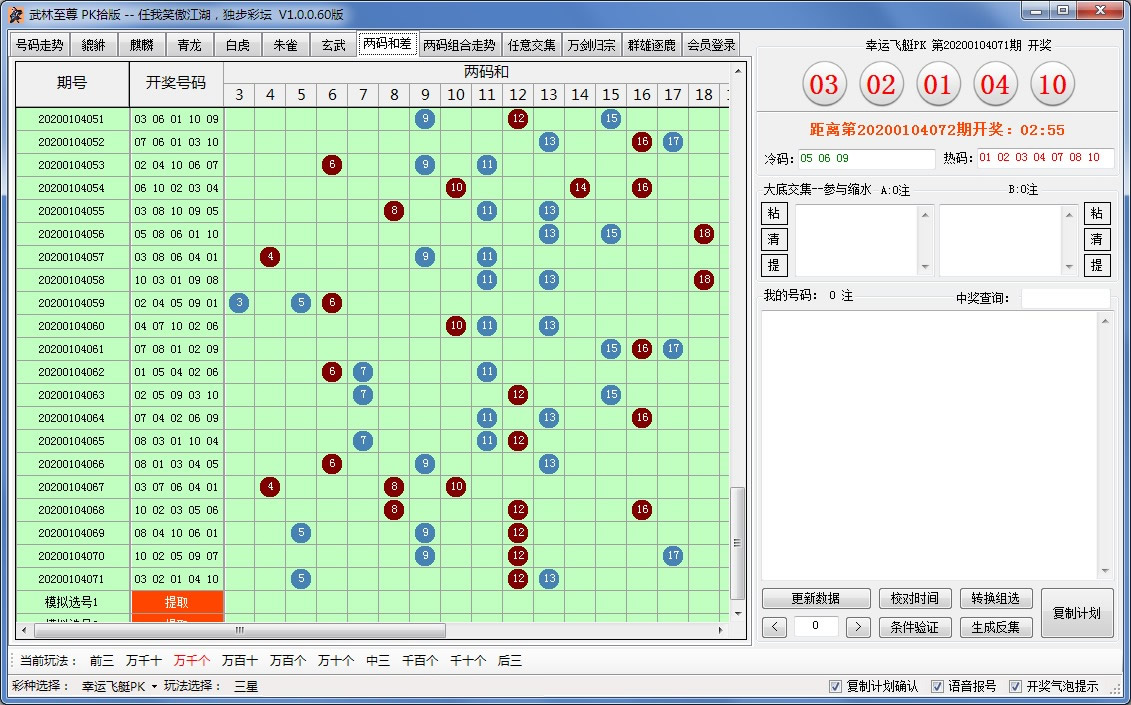Open the 万剑归宗 function

point(591,44)
